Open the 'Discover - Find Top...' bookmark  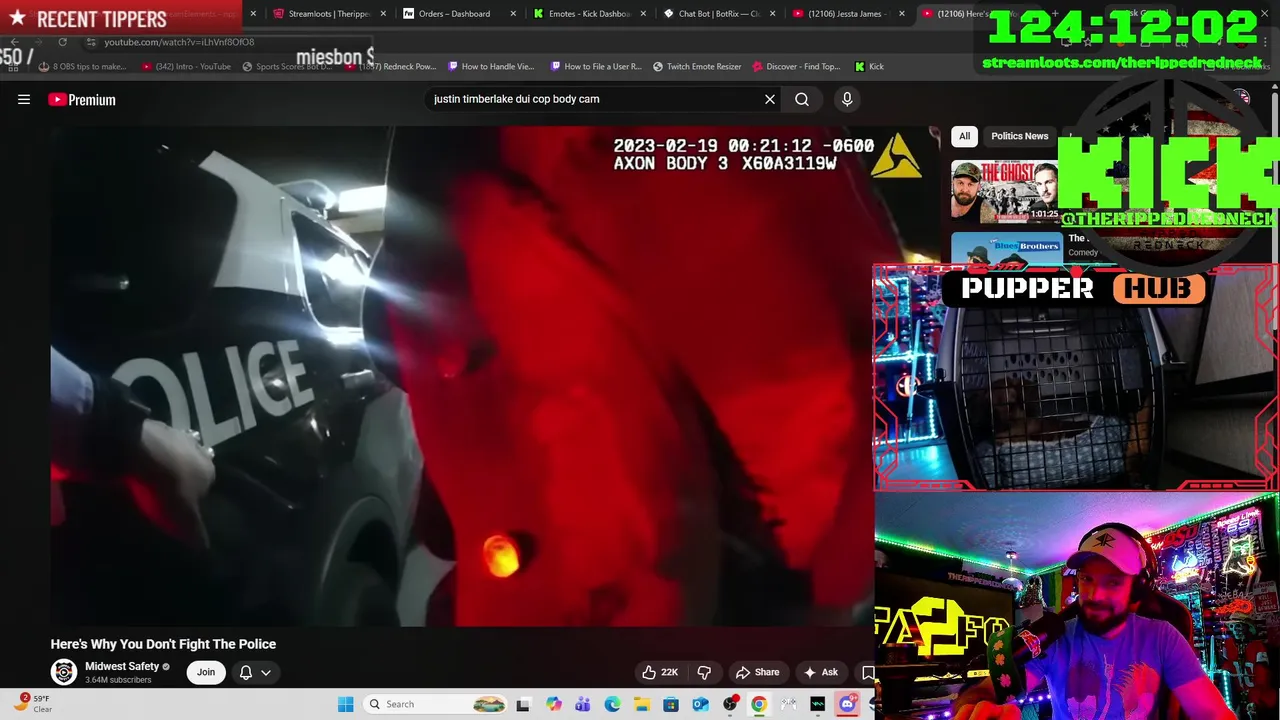click(796, 66)
